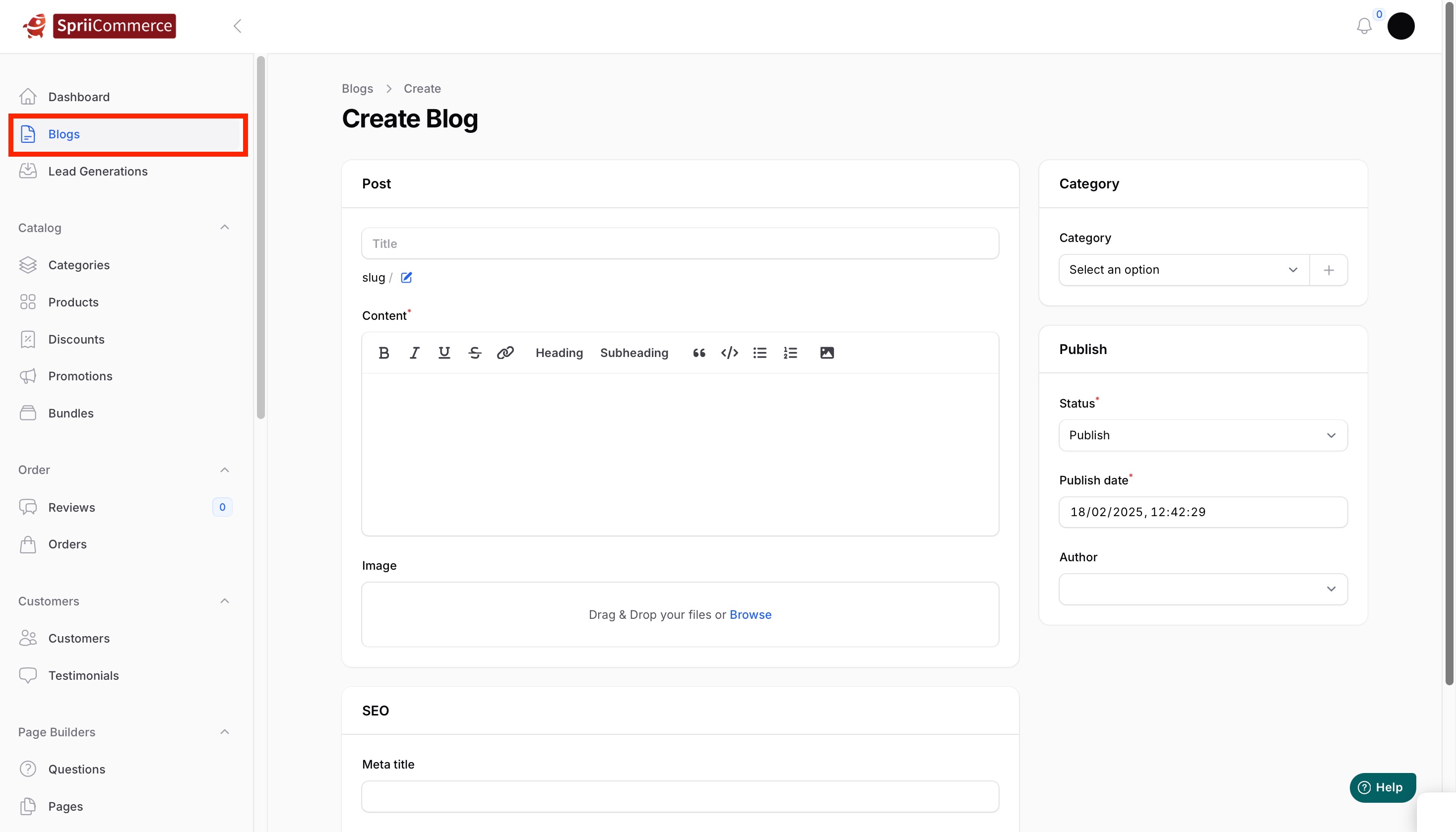Collapse the Page Builders section
The width and height of the screenshot is (1456, 832).
(225, 732)
